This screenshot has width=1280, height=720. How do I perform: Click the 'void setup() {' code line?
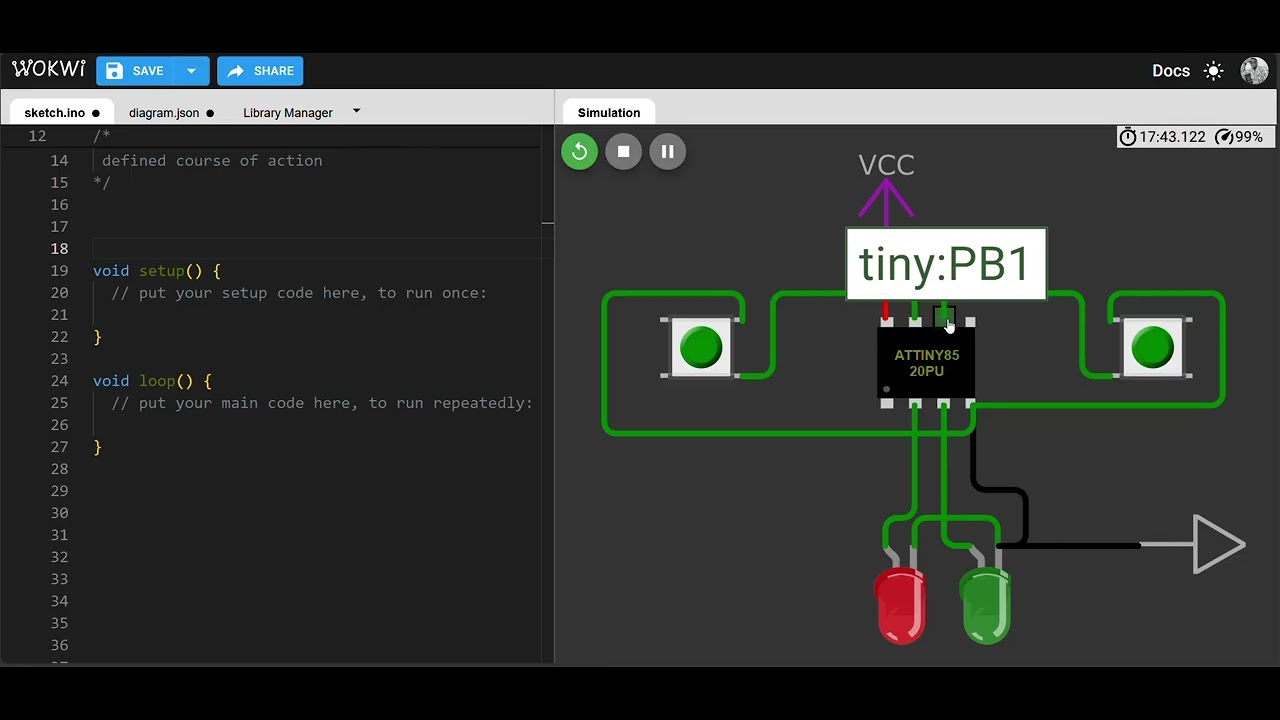pos(157,271)
